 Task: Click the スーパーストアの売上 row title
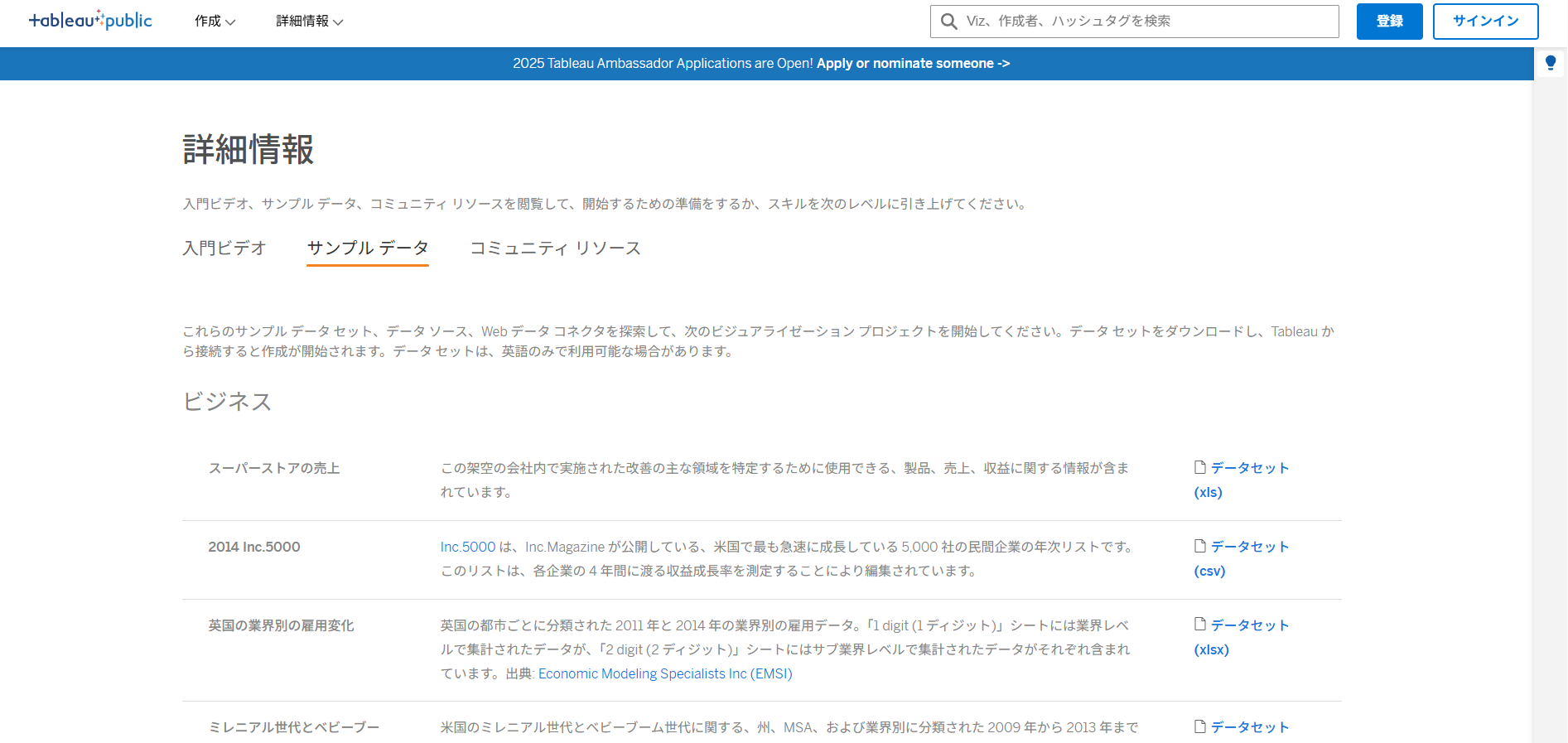pos(274,468)
